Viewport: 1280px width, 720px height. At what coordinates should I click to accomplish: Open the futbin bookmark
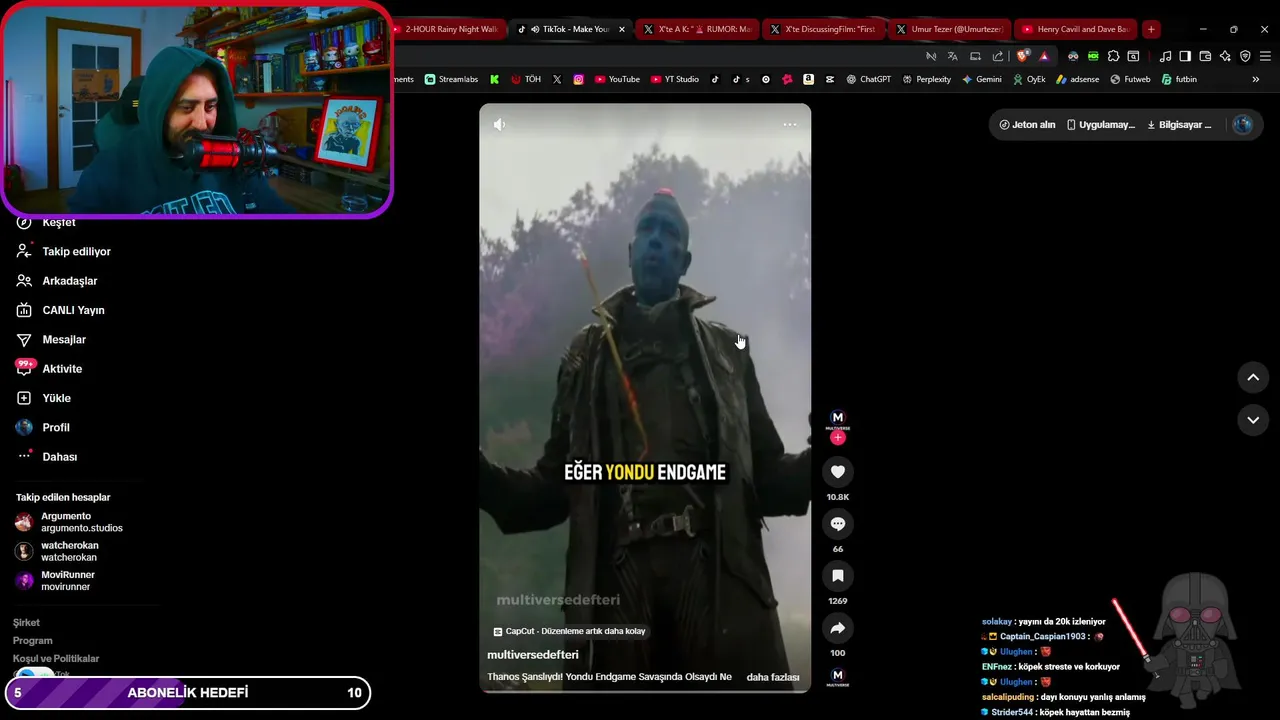pos(1179,80)
